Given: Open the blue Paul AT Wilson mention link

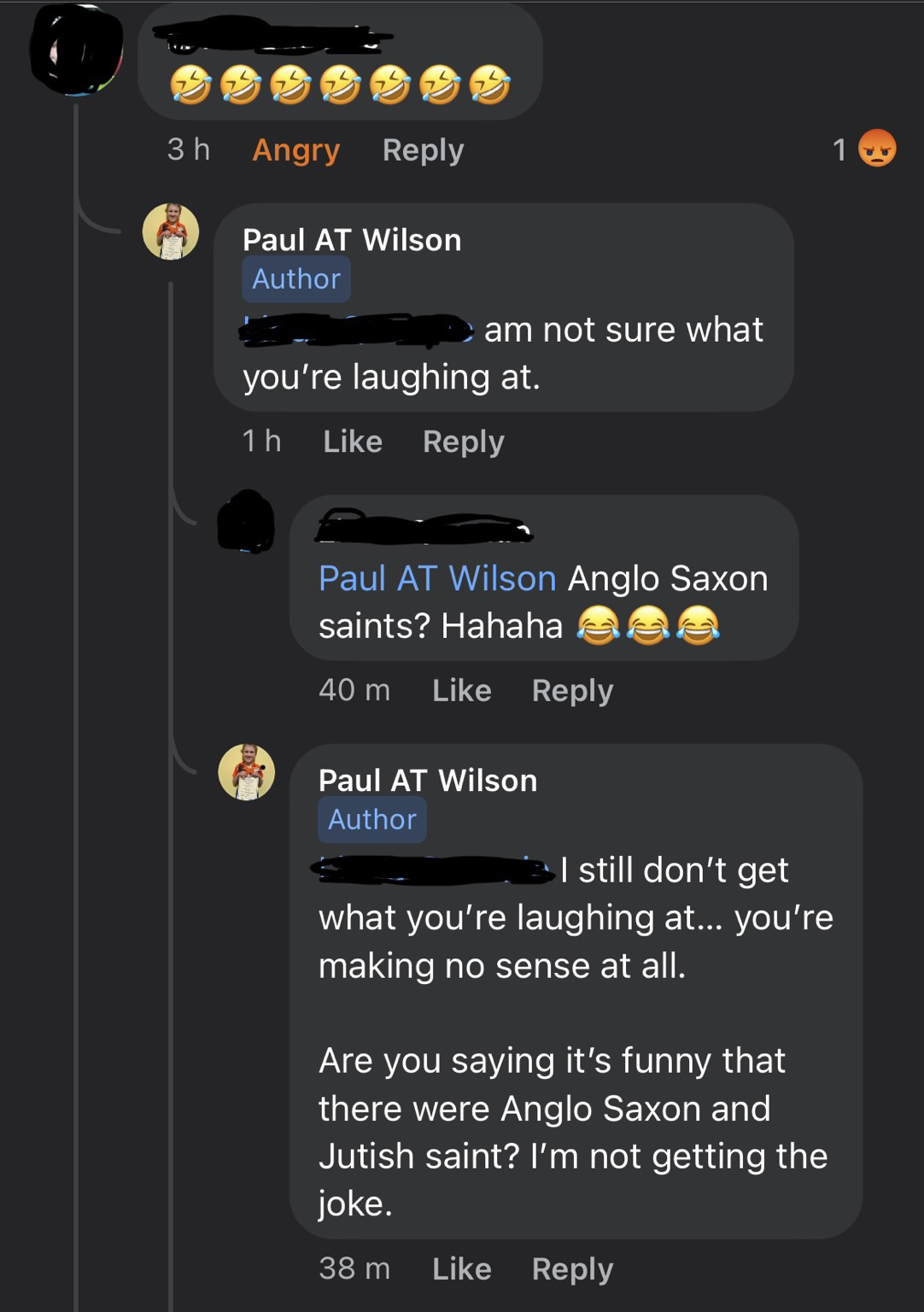Looking at the screenshot, I should pyautogui.click(x=437, y=578).
